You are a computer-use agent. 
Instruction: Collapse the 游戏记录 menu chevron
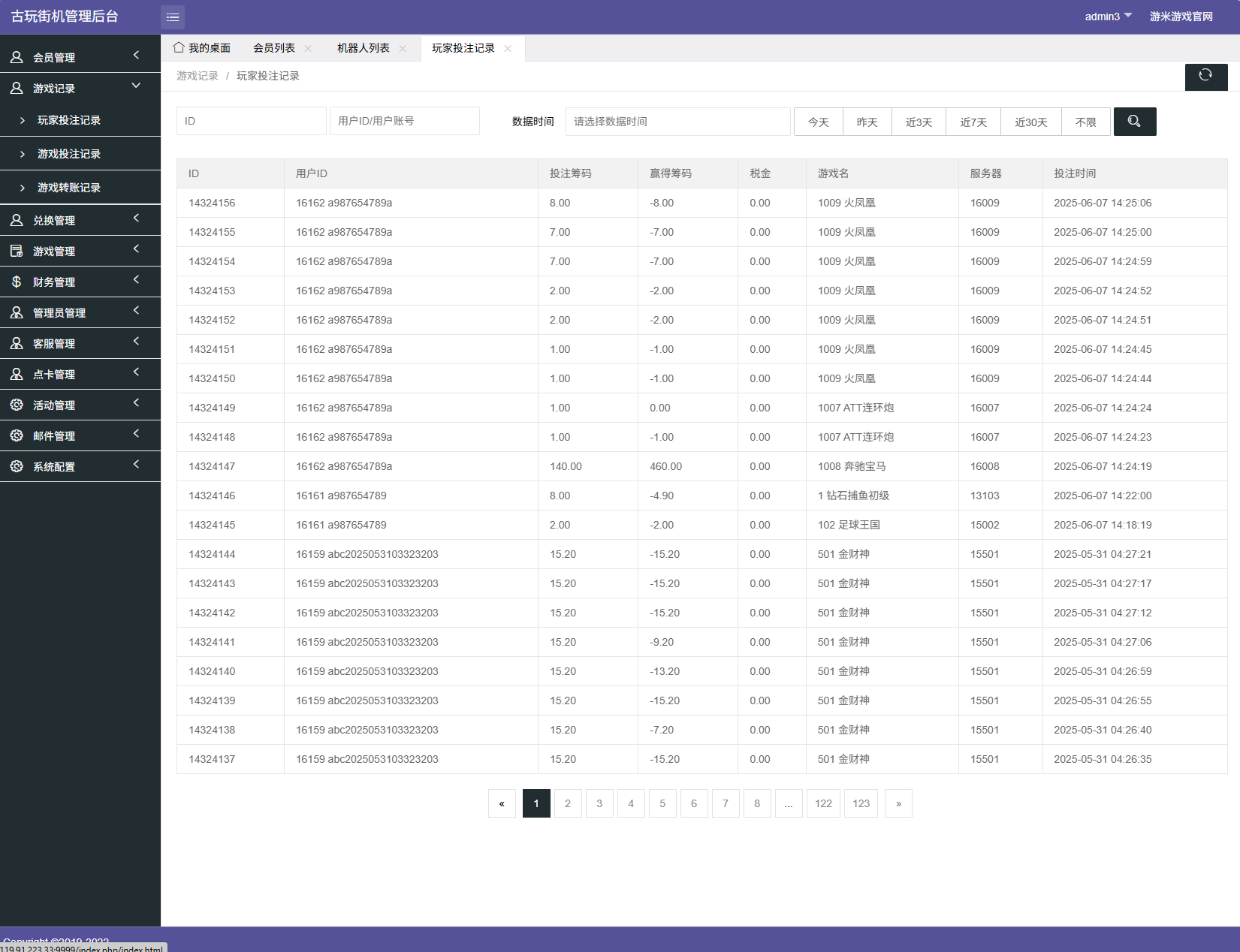pos(137,86)
